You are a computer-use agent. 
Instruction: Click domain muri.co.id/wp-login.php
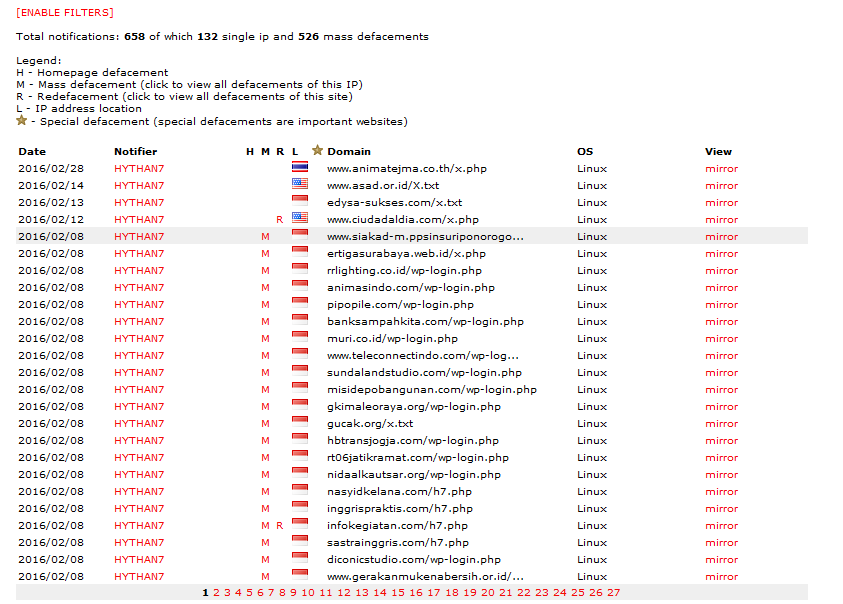point(392,338)
